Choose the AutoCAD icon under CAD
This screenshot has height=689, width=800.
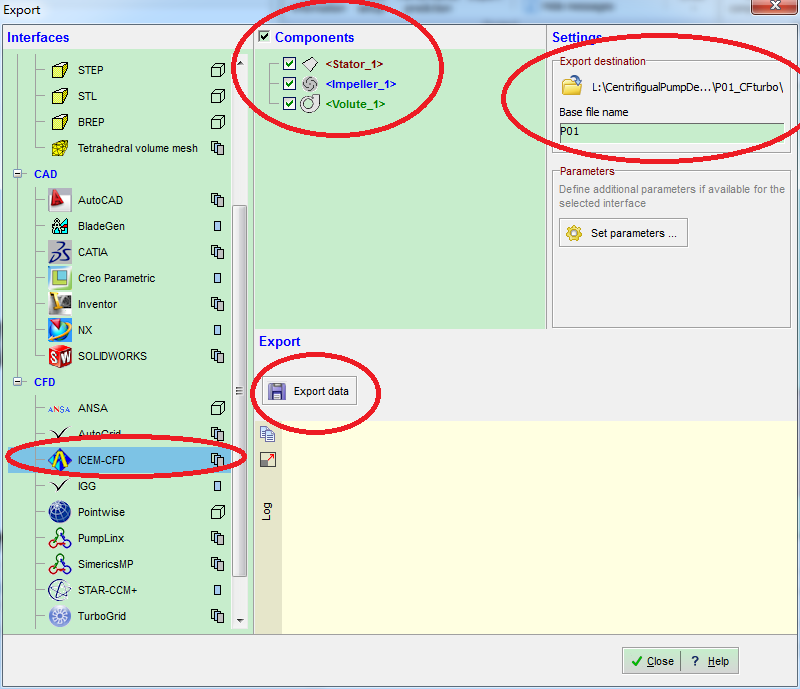[x=60, y=200]
